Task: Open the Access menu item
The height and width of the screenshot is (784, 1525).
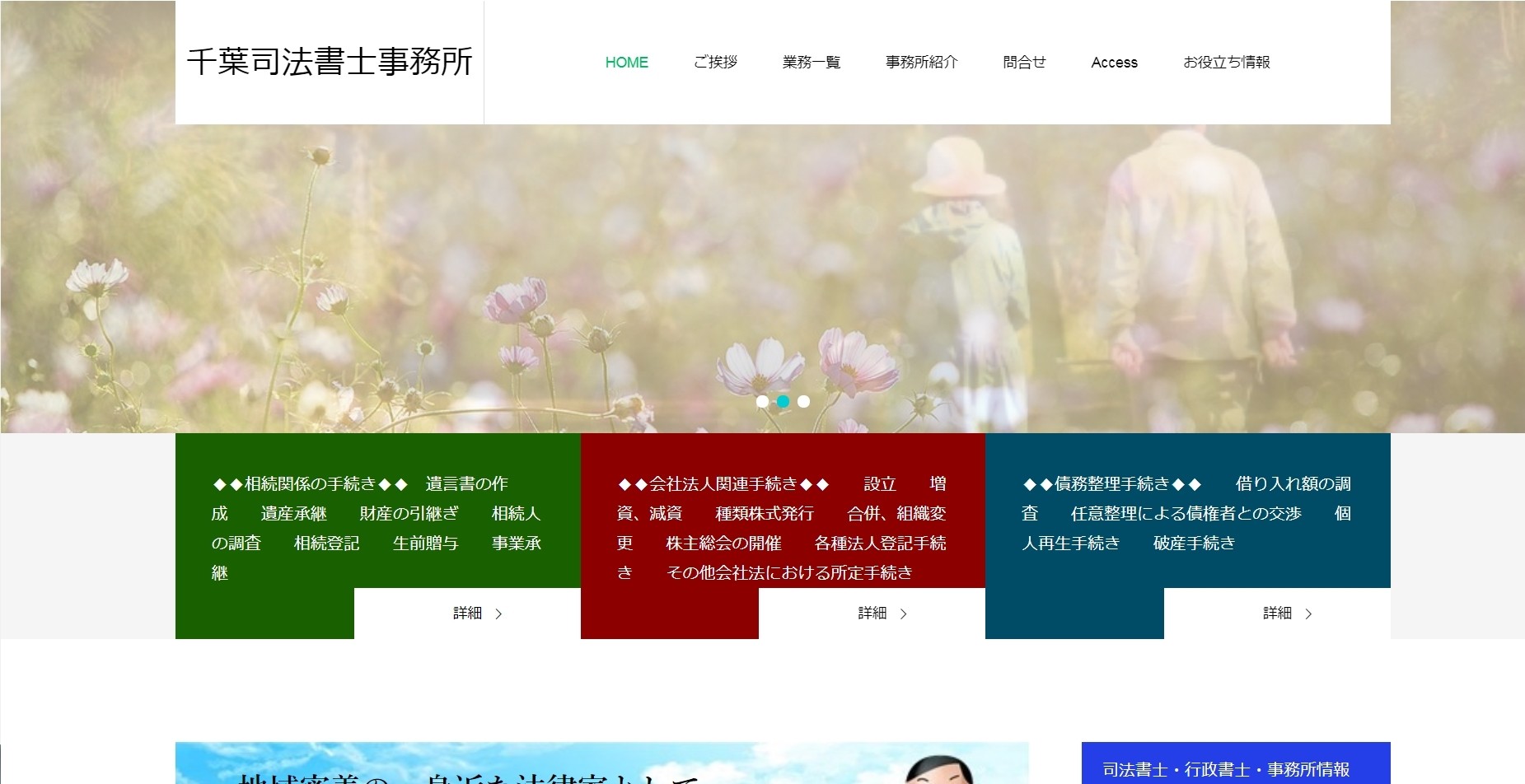Action: (1114, 63)
